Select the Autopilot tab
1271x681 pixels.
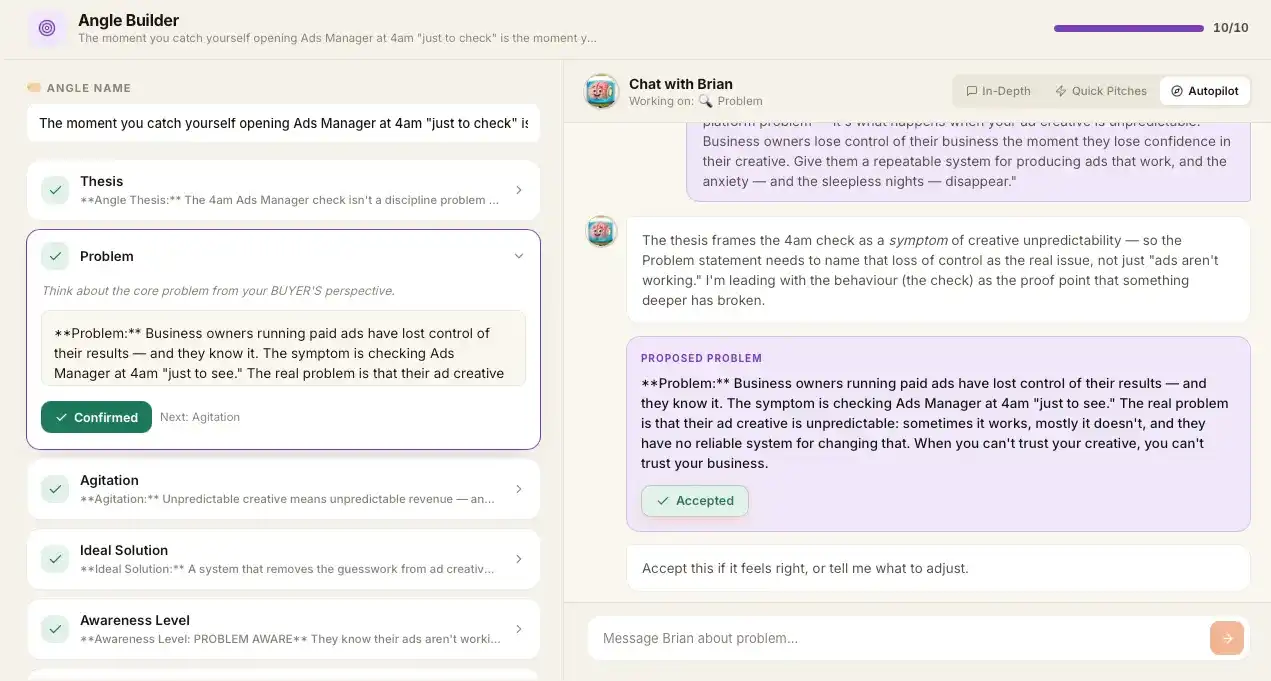(1205, 91)
